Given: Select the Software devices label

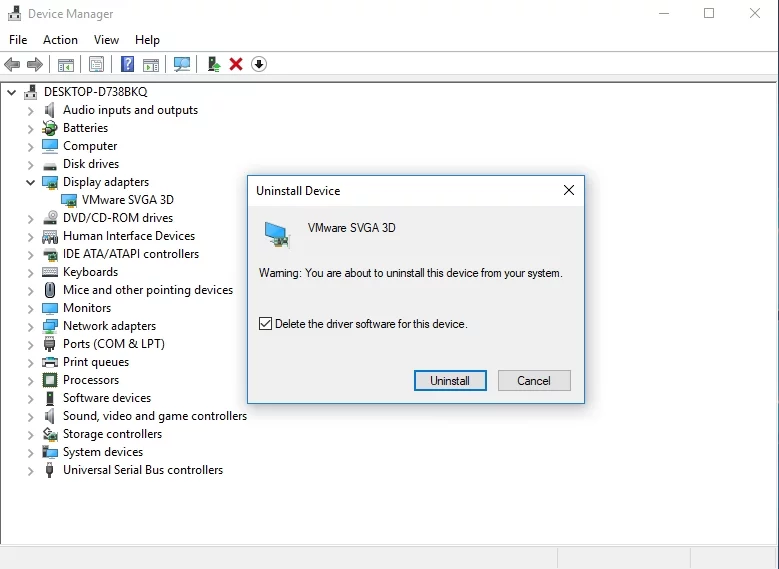Looking at the screenshot, I should (107, 398).
